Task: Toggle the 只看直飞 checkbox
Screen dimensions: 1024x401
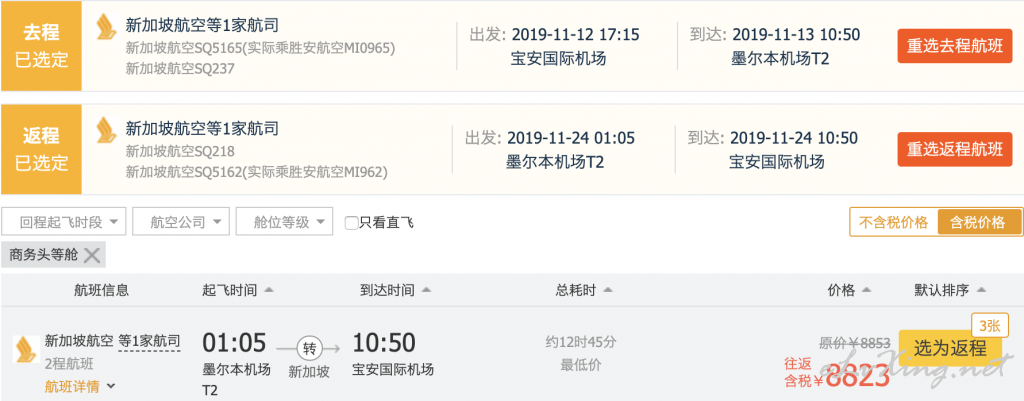Action: point(351,223)
